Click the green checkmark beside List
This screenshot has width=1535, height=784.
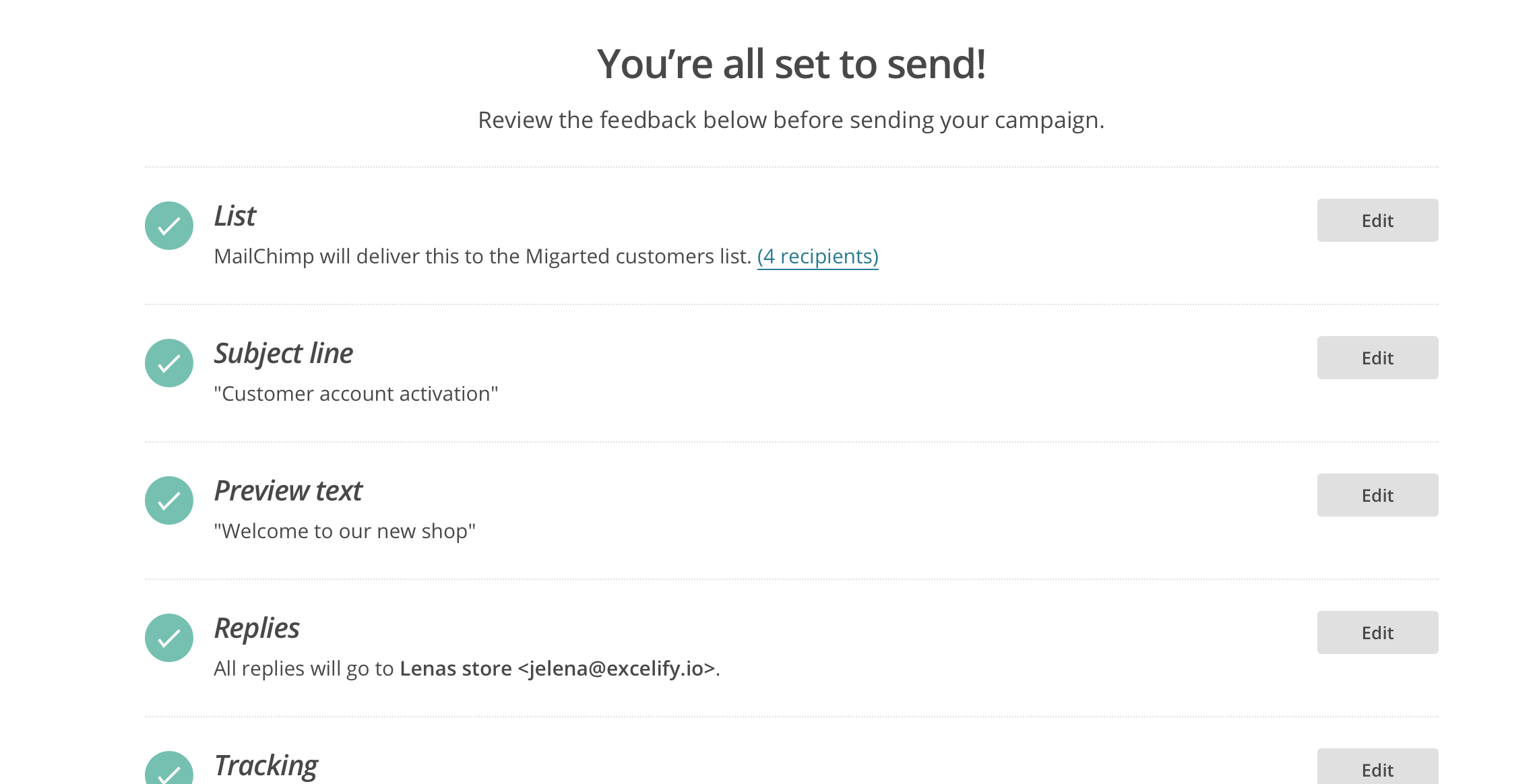pos(169,226)
